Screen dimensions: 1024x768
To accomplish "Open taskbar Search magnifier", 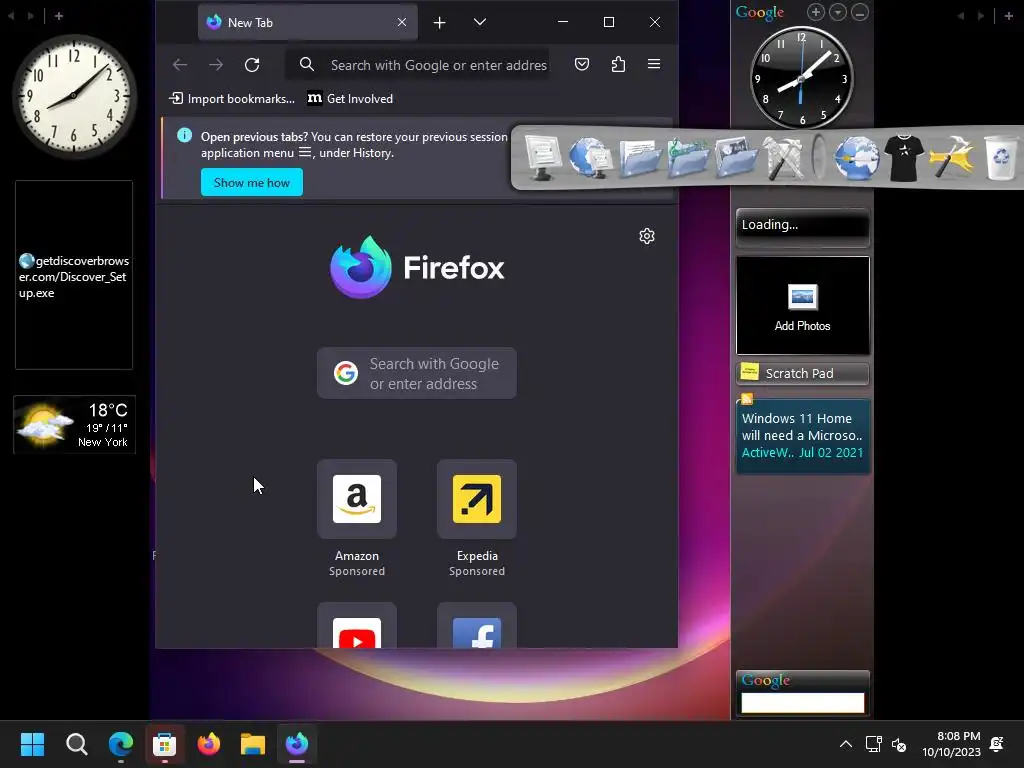I will tap(76, 744).
